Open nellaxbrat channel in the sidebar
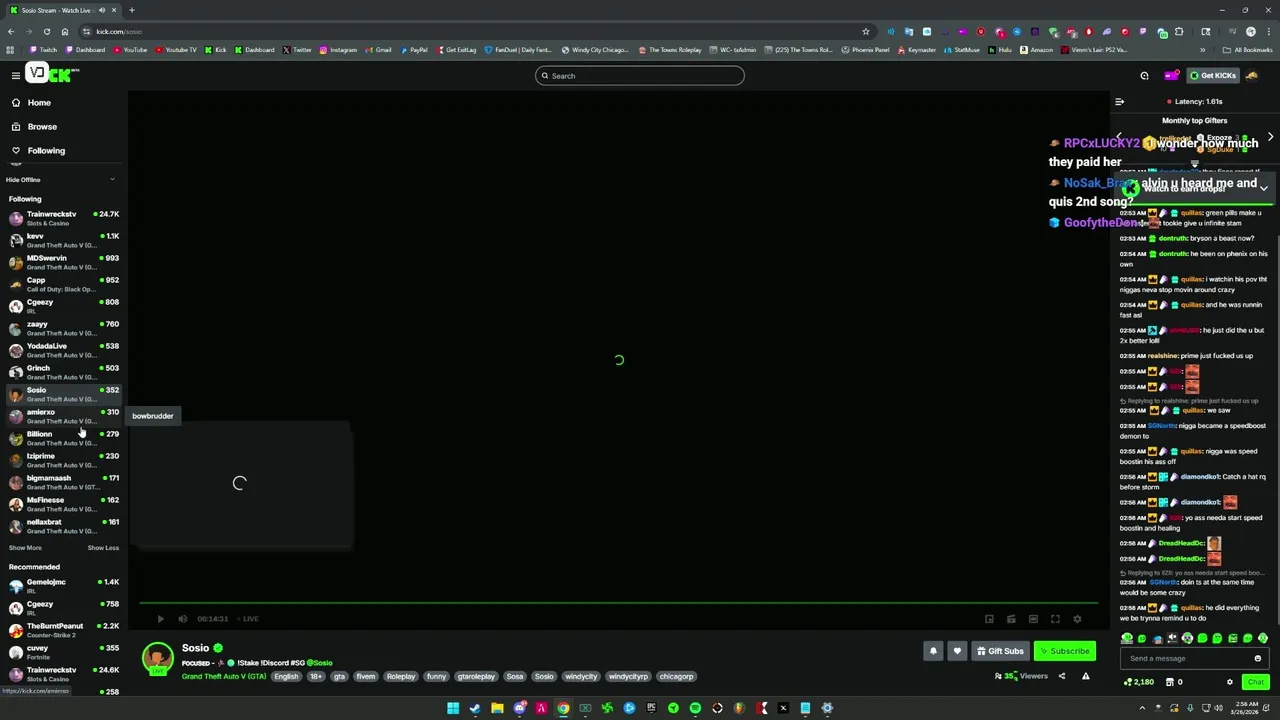 [63, 525]
